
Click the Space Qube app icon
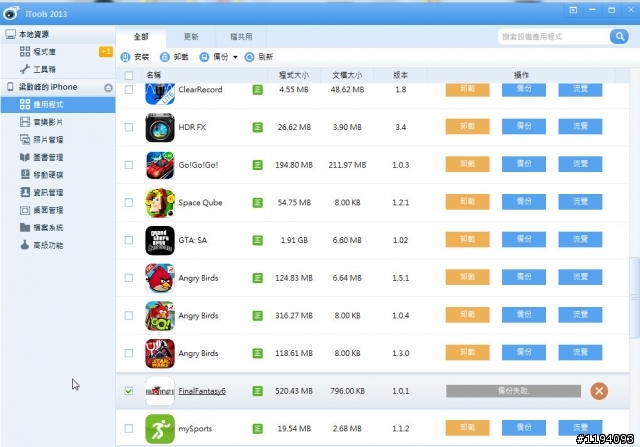tap(160, 202)
